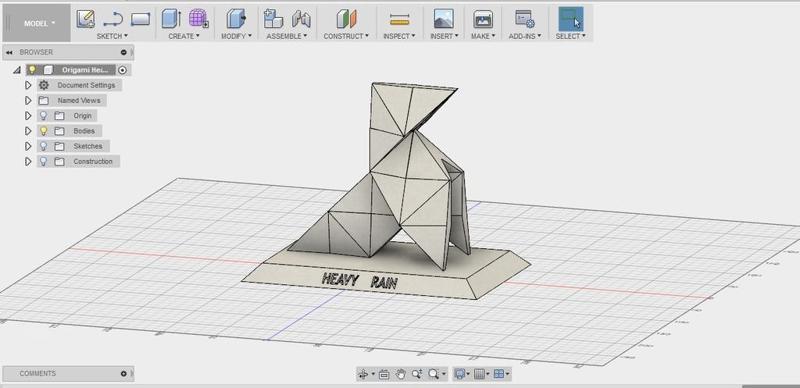Open the Zoom Window dropdown arrow
Screen dimensions: 800x388
(x=443, y=375)
